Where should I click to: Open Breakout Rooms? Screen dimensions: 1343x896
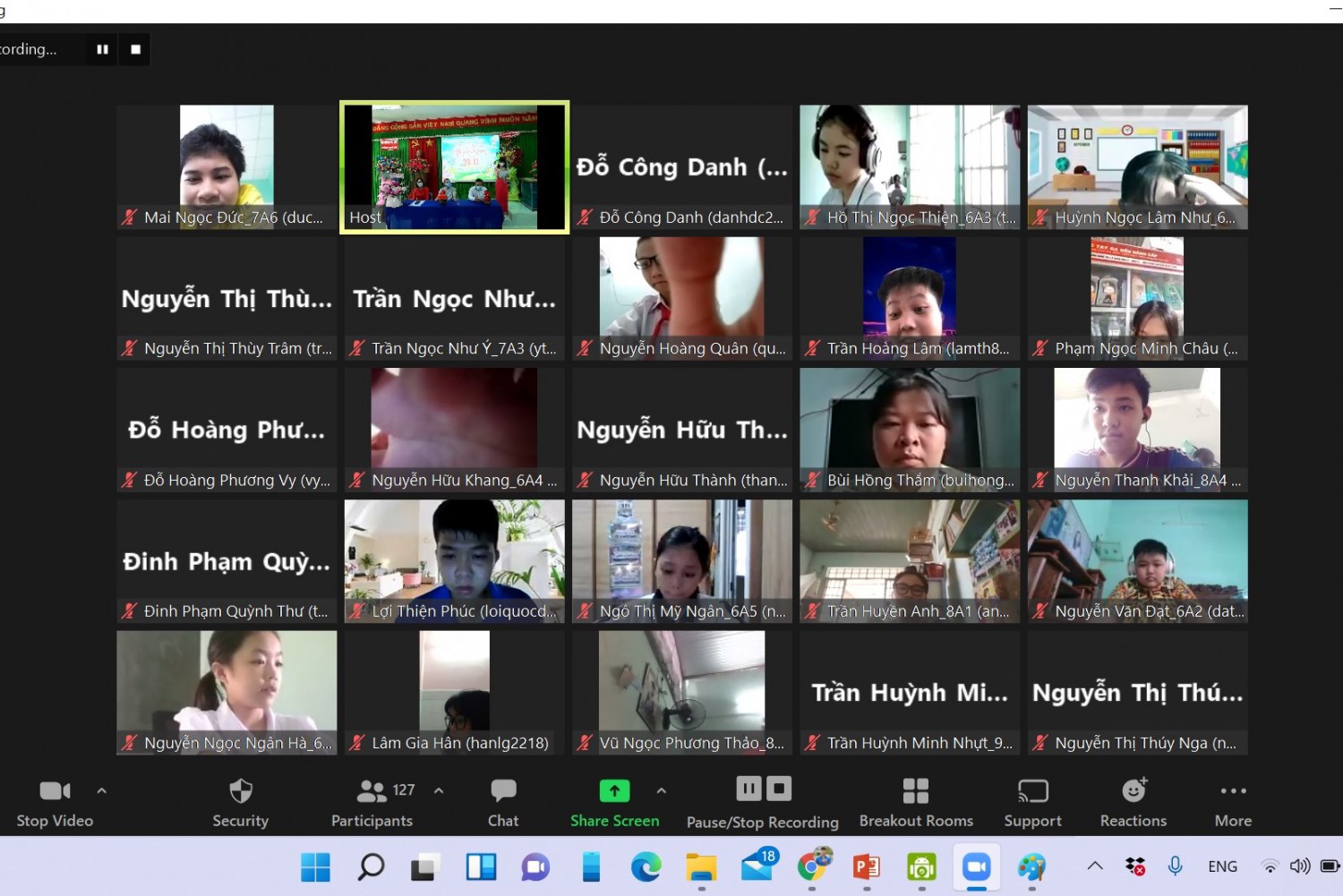pos(915,802)
